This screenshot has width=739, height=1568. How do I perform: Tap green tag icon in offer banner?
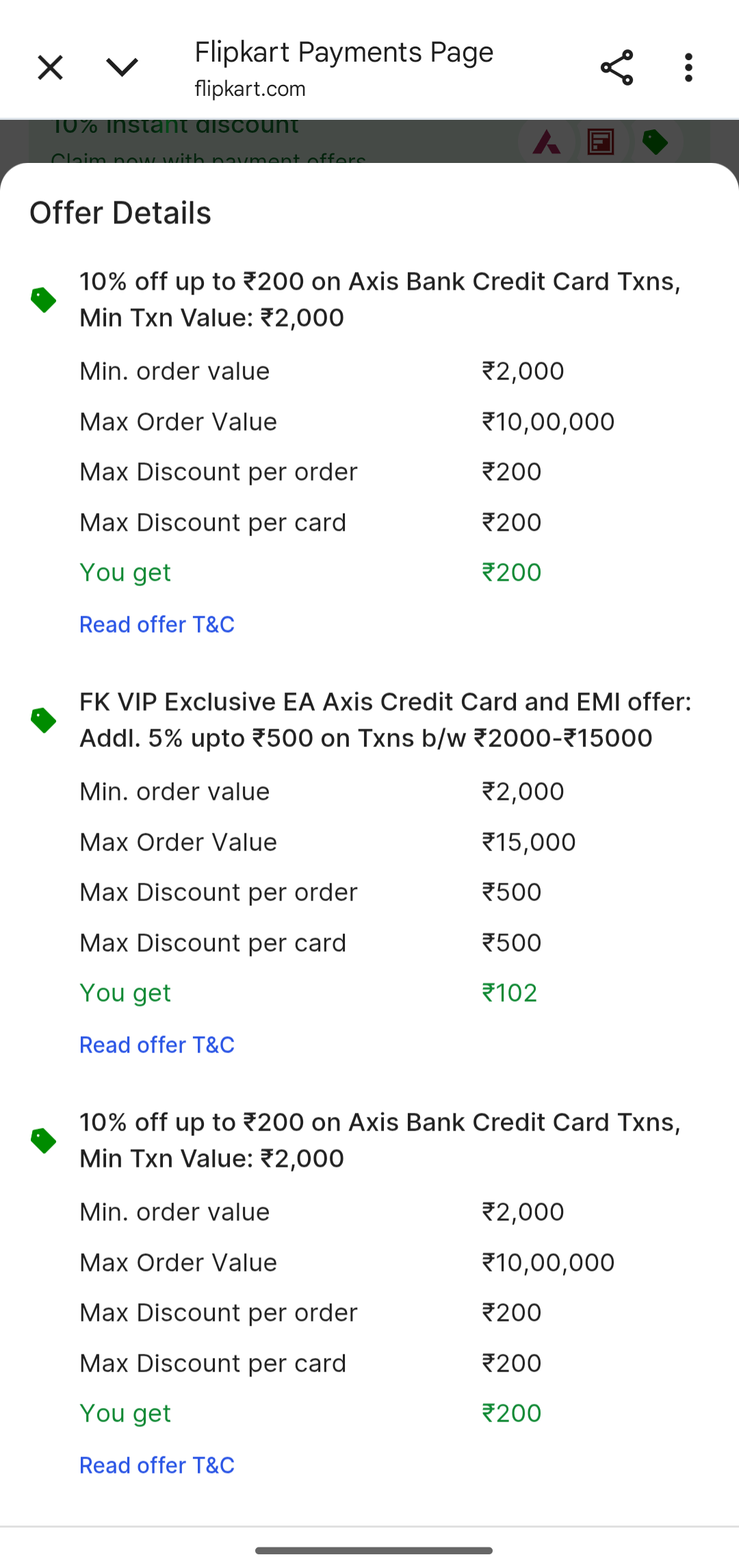click(655, 142)
